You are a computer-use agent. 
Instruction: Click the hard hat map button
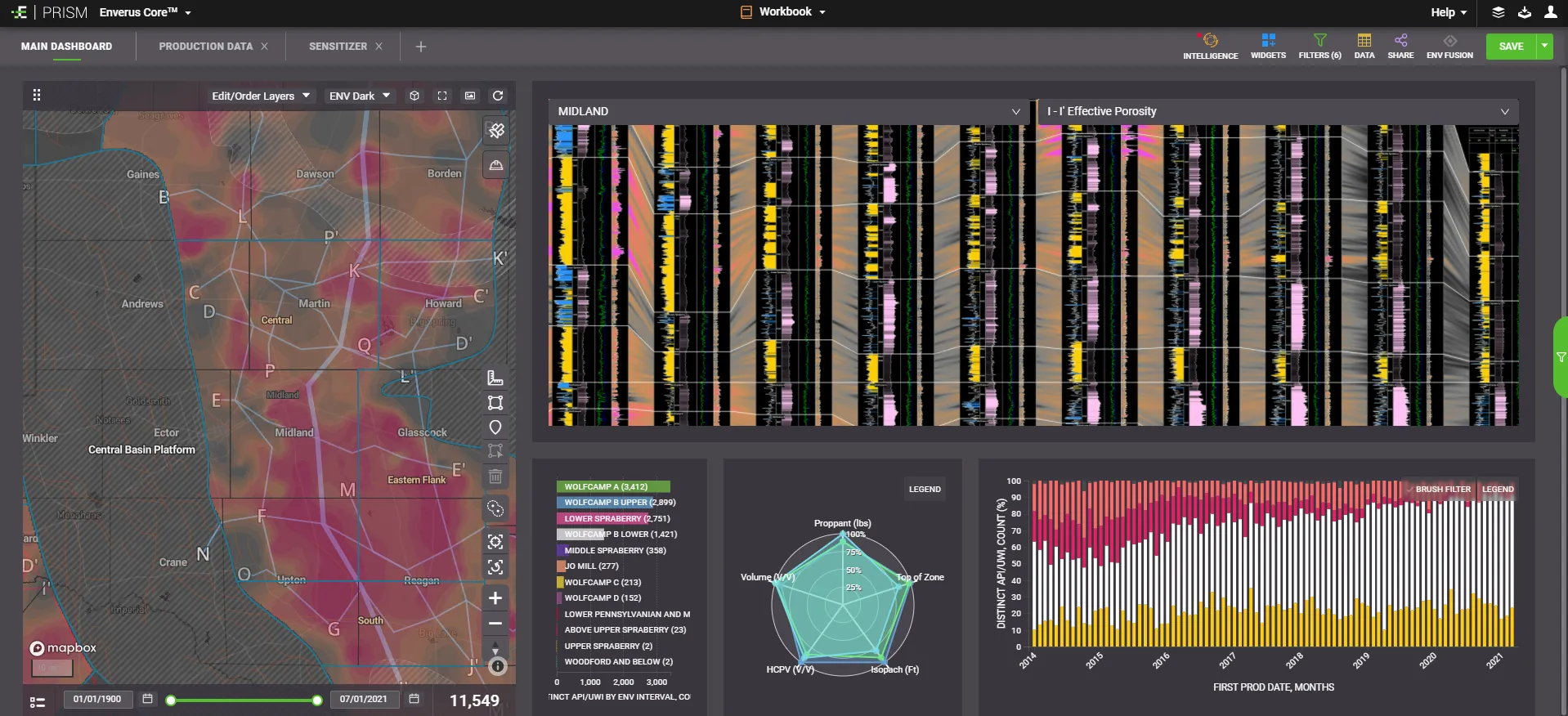(495, 164)
